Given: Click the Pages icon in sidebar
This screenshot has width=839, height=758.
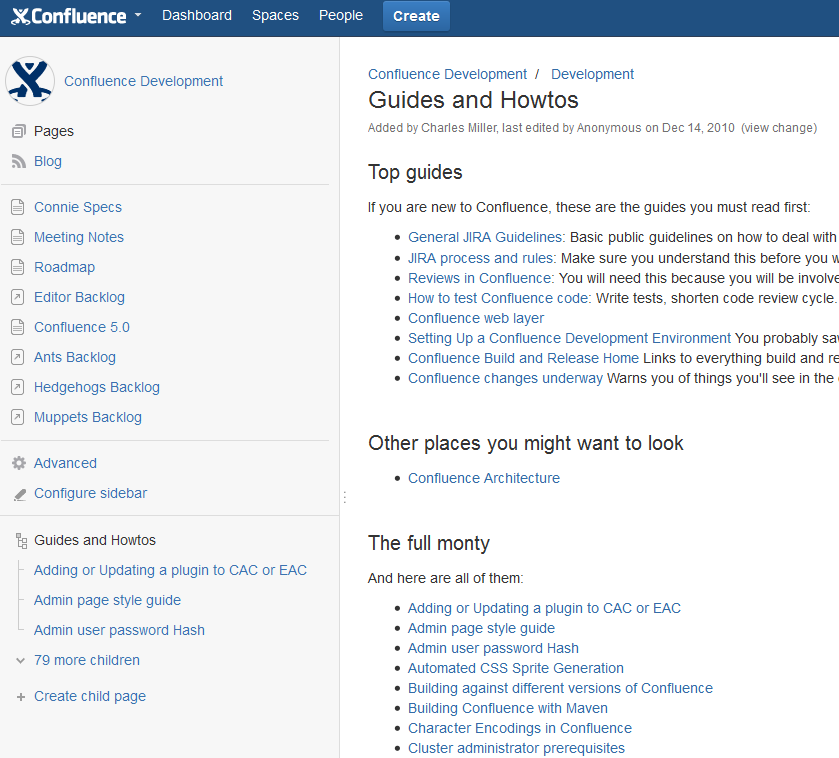Looking at the screenshot, I should [18, 131].
